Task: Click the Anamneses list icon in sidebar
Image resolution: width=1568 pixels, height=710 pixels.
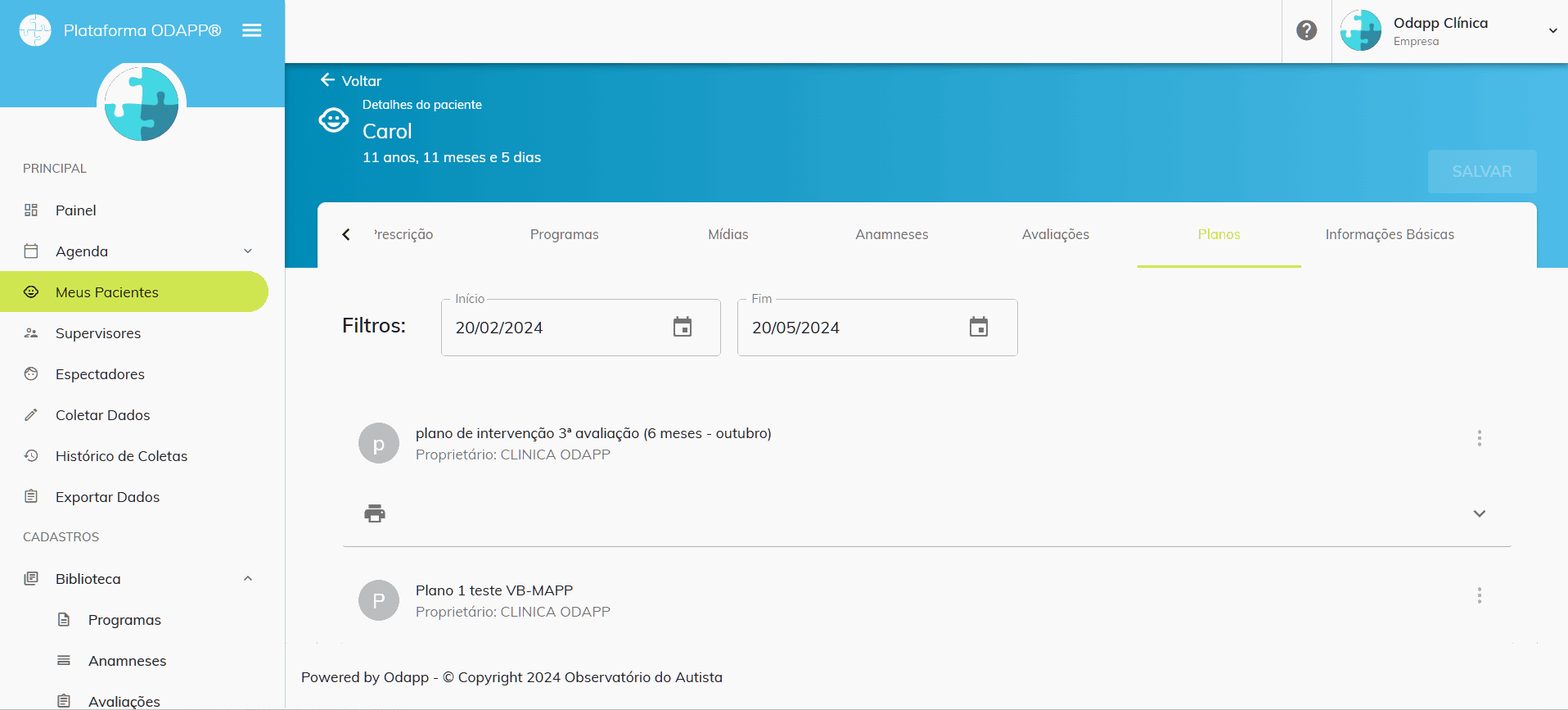Action: (x=64, y=660)
